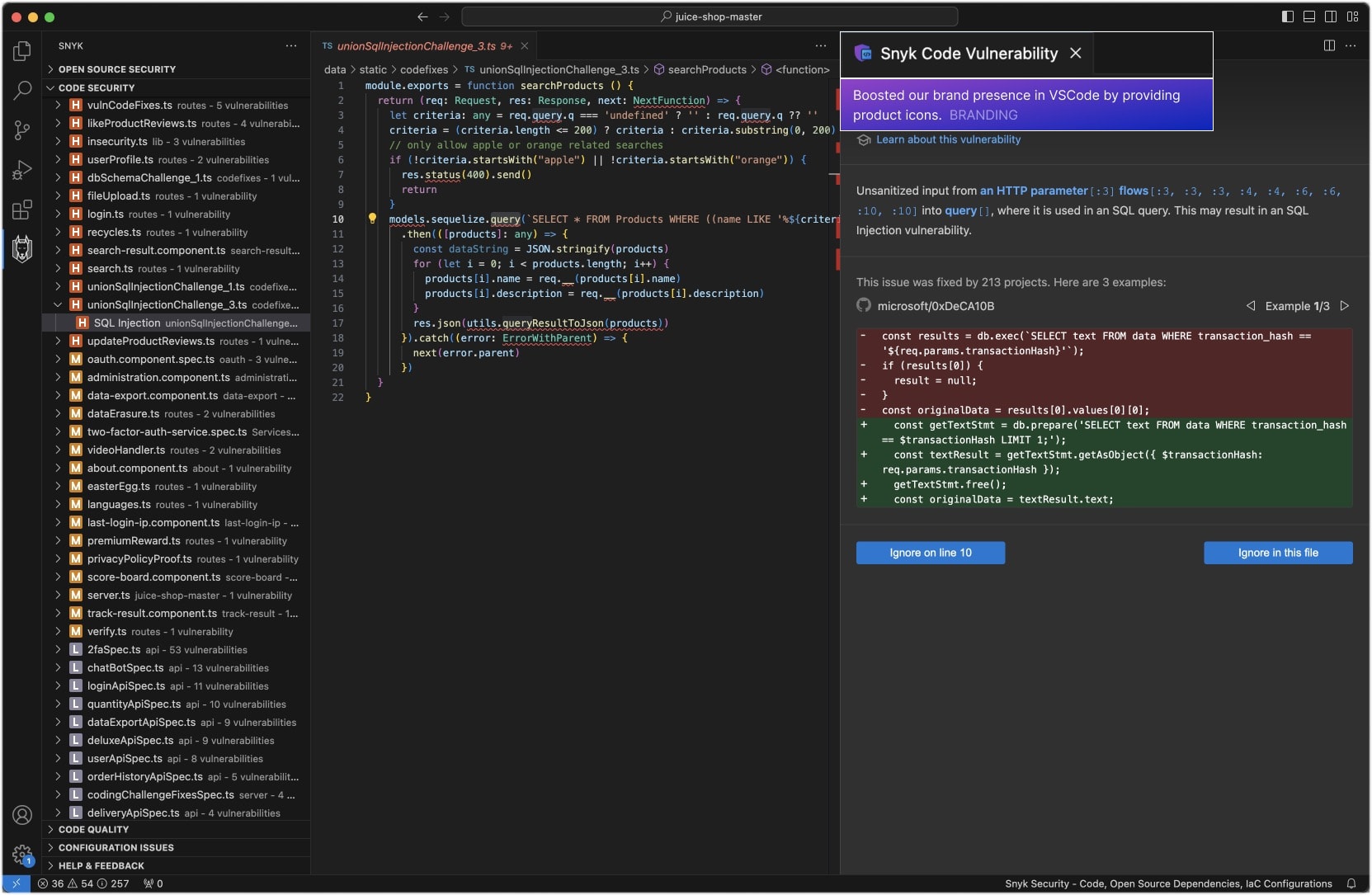Open the notifications bell in status bar
Screen dimensions: 1372x895
(x=1351, y=883)
